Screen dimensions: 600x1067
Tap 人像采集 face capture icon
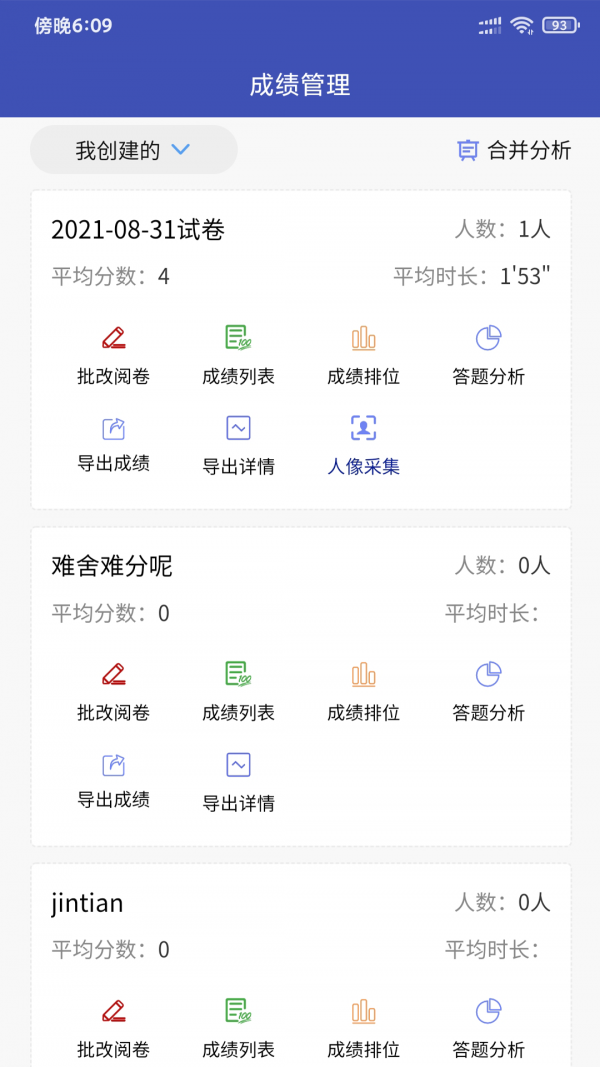(362, 429)
